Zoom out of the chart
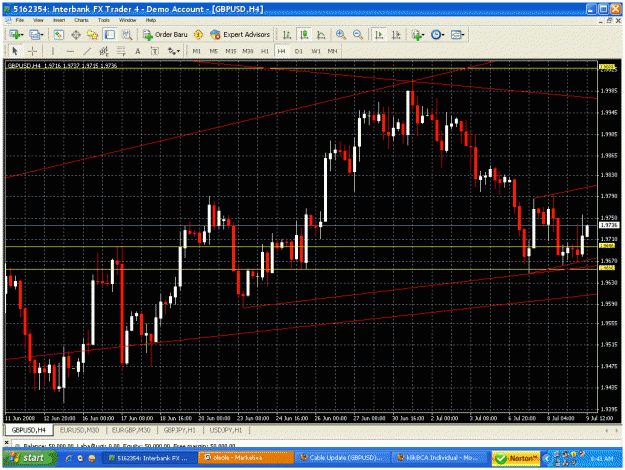Screen dimensions: 625x470 point(358,35)
